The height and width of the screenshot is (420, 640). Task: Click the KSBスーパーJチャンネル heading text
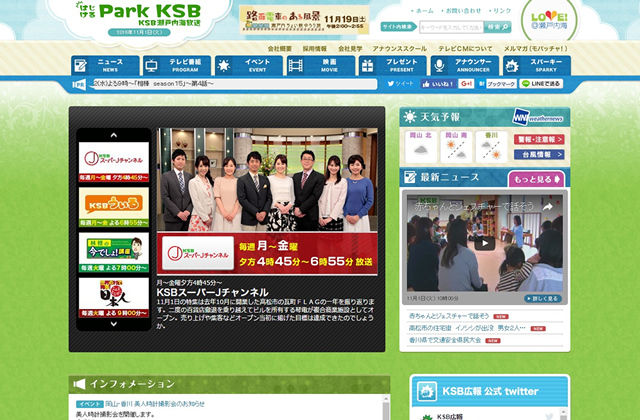(213, 292)
